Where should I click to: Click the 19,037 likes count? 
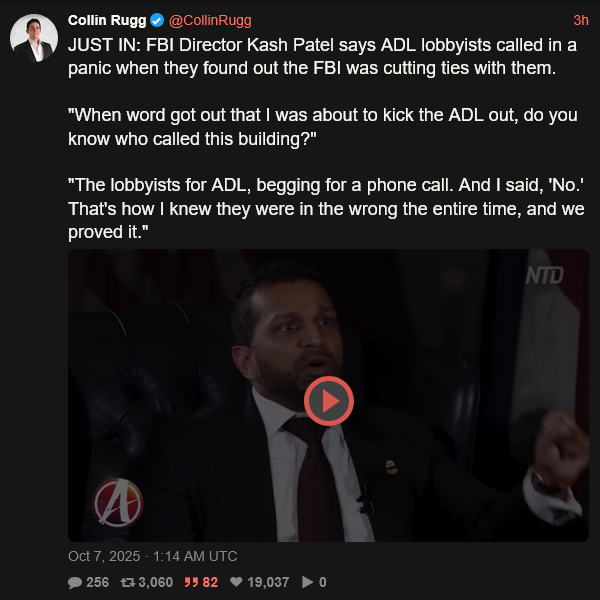268,582
